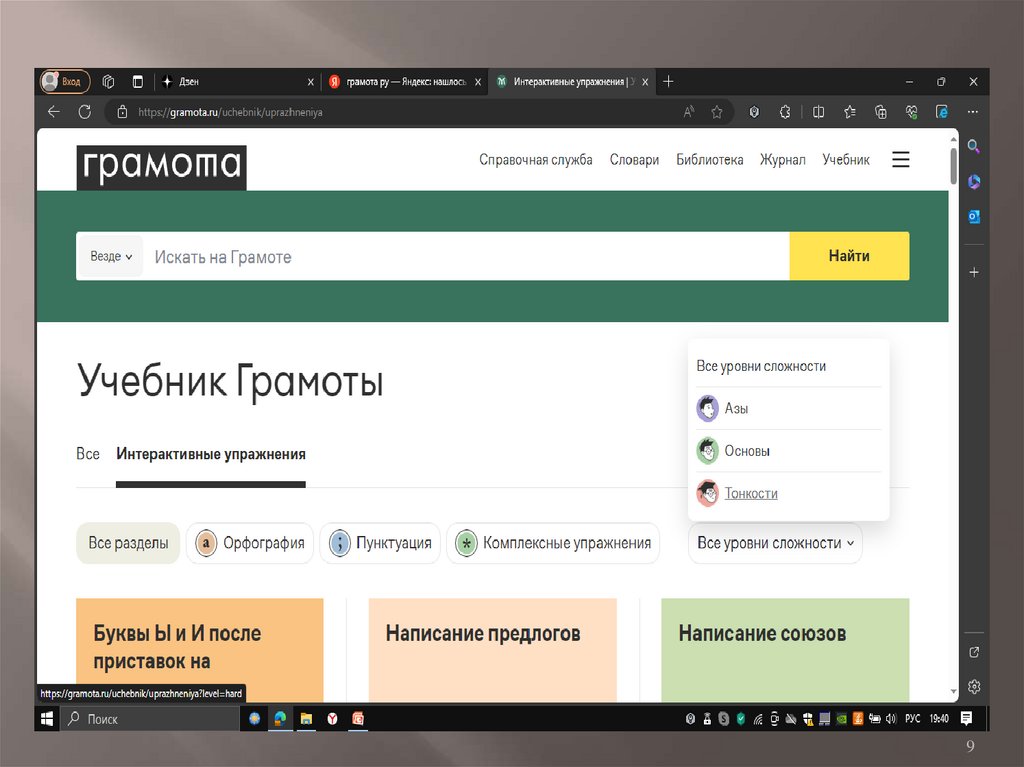Viewport: 1024px width, 767px height.
Task: Collapse the Все уровни сложности dropdown
Action: pos(775,543)
